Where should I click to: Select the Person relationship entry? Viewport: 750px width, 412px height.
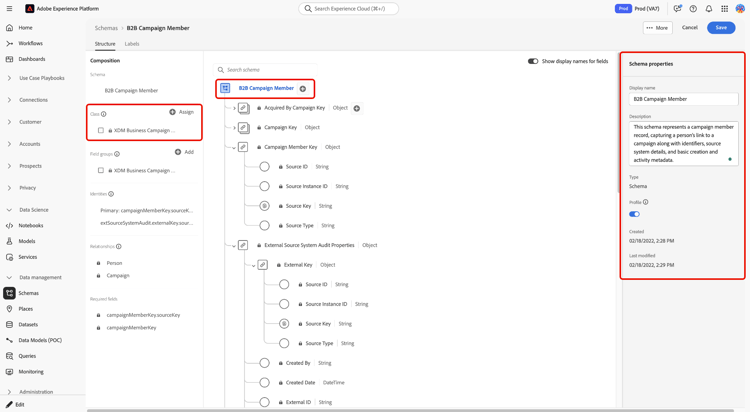click(114, 263)
